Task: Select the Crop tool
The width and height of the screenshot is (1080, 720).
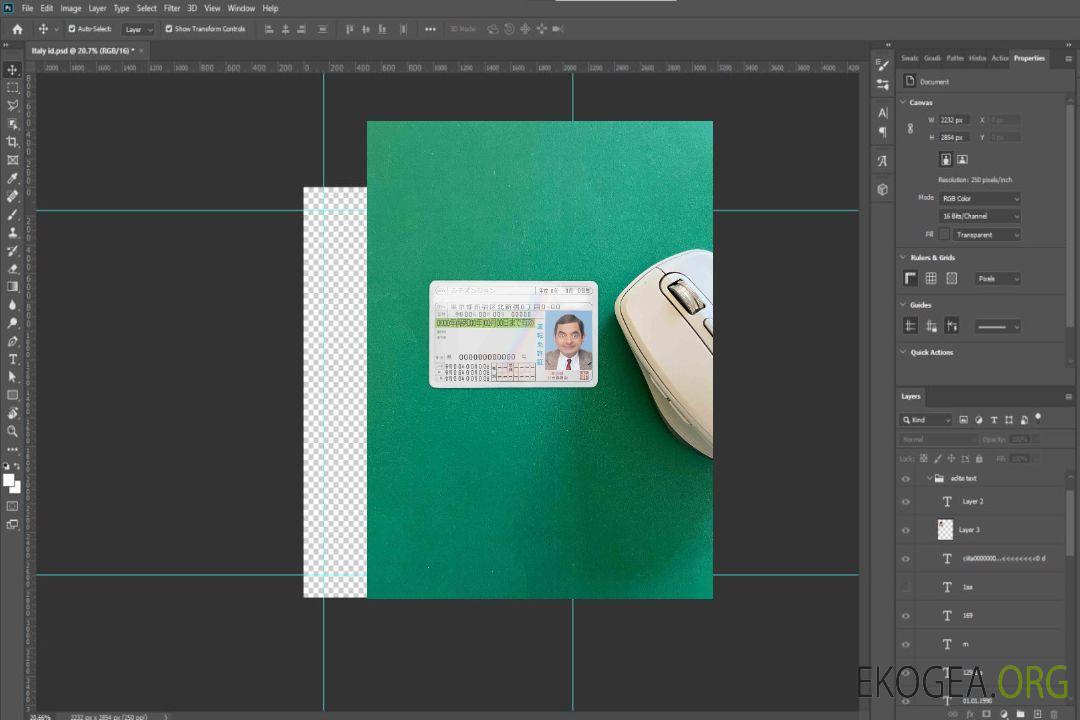Action: coord(12,142)
